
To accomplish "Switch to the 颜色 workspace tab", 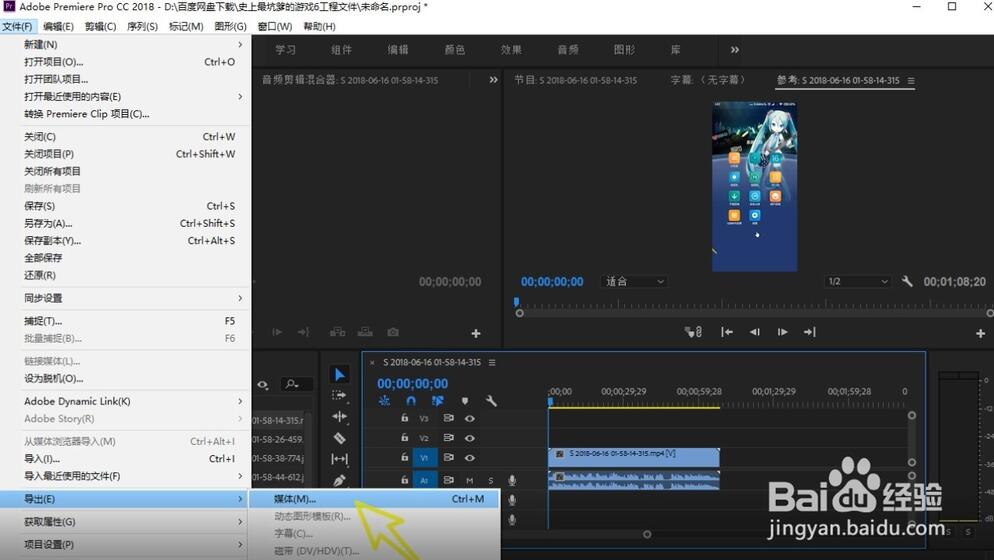I will coord(455,49).
